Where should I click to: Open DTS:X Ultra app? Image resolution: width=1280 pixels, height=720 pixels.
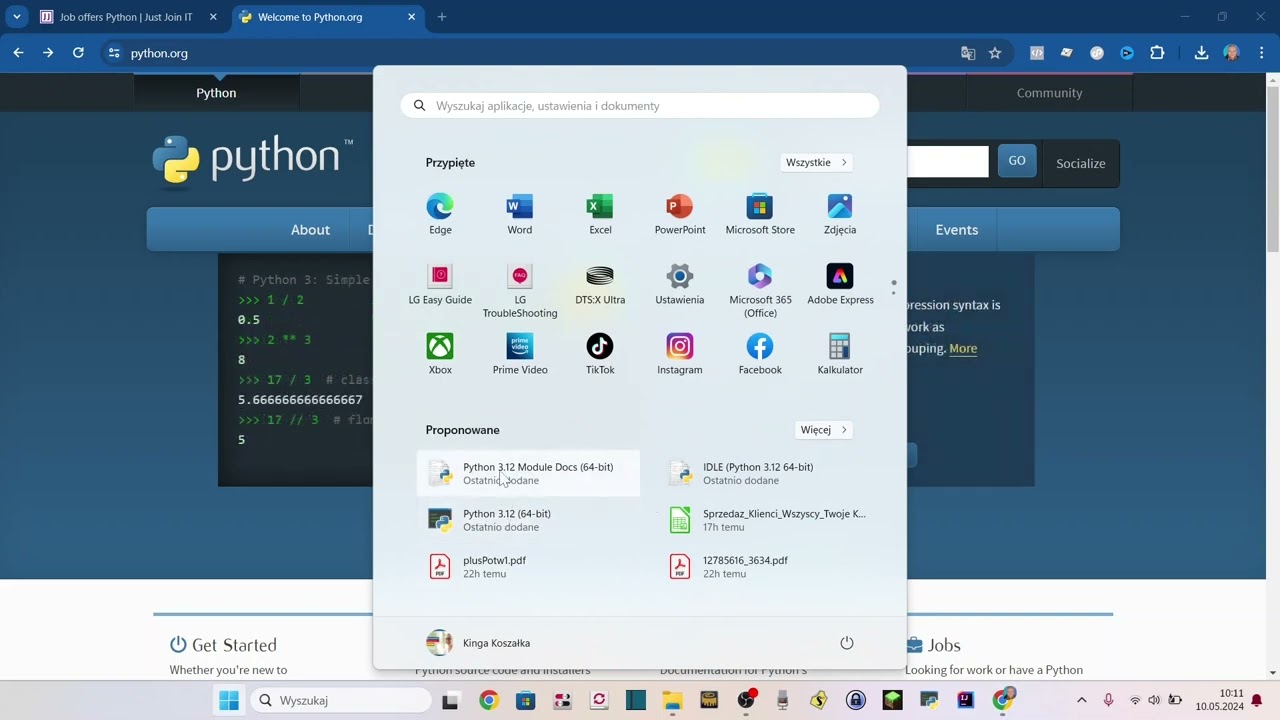[600, 284]
